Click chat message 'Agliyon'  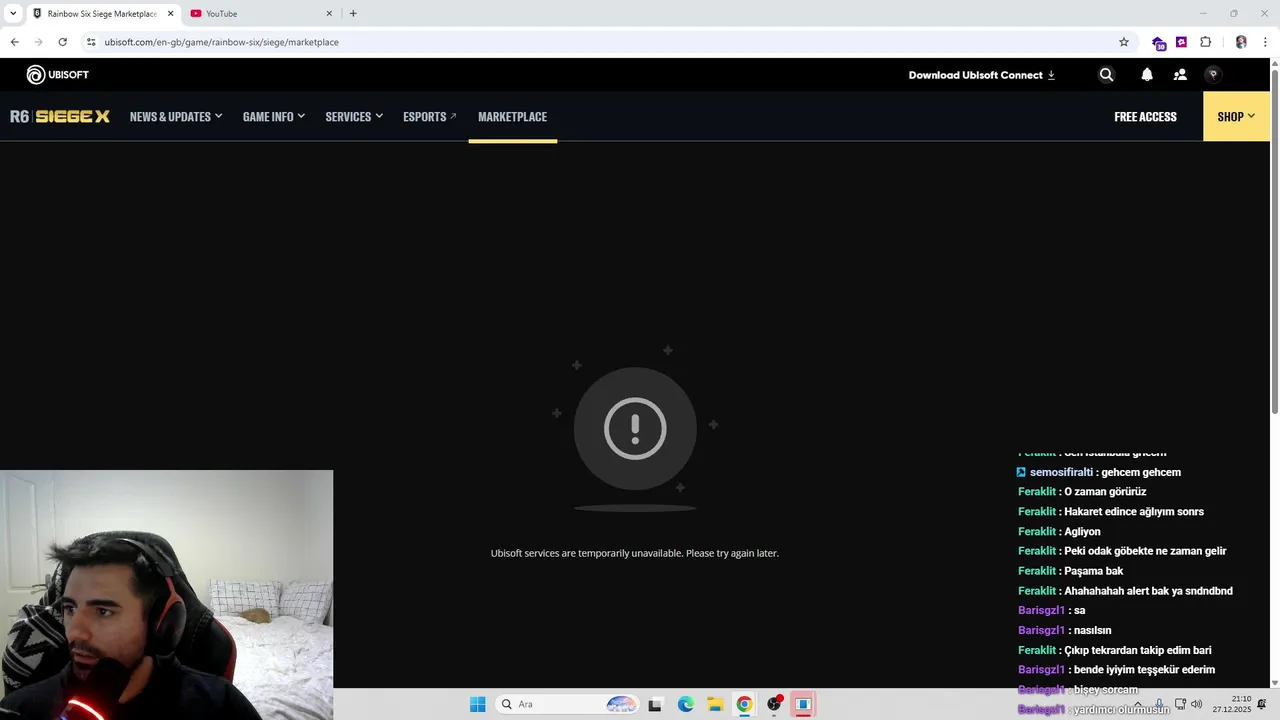pyautogui.click(x=1082, y=532)
